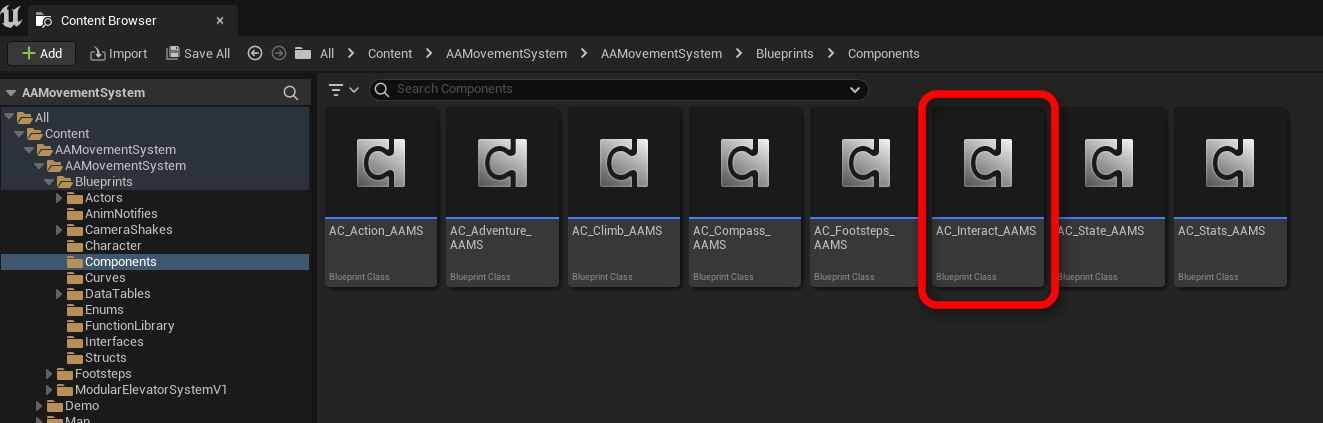
Task: Select the AC_Action_AAMS blueprint asset
Action: coord(381,197)
